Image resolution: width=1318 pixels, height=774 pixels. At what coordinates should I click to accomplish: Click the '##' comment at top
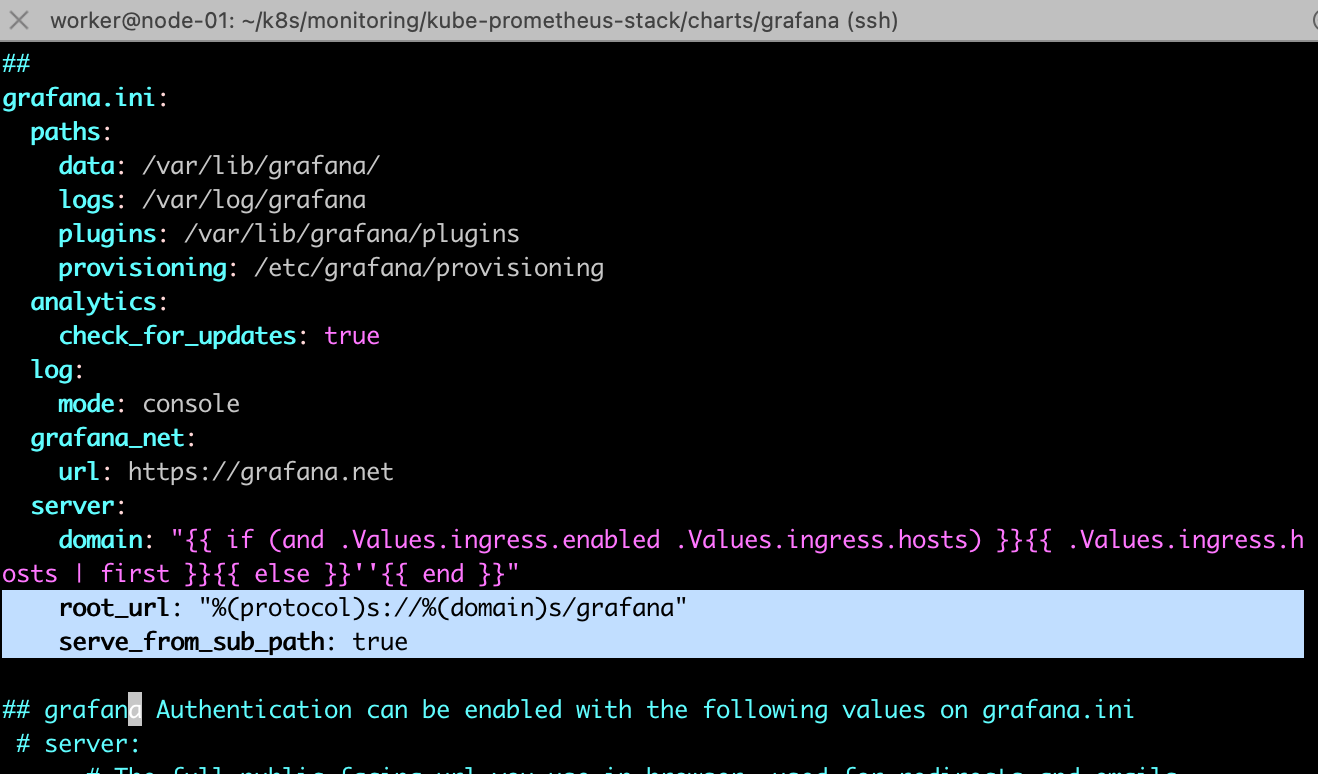pyautogui.click(x=17, y=64)
